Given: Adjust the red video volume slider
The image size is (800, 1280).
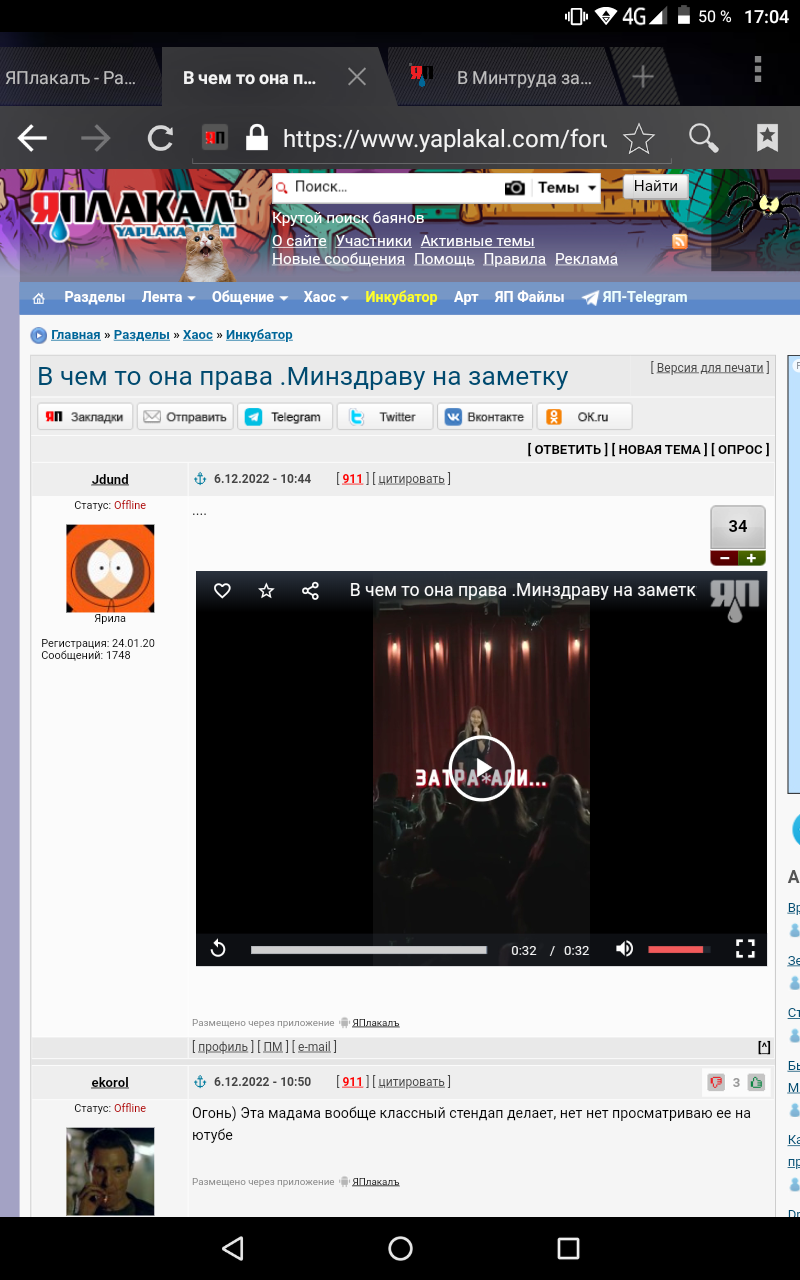Looking at the screenshot, I should pyautogui.click(x=680, y=949).
